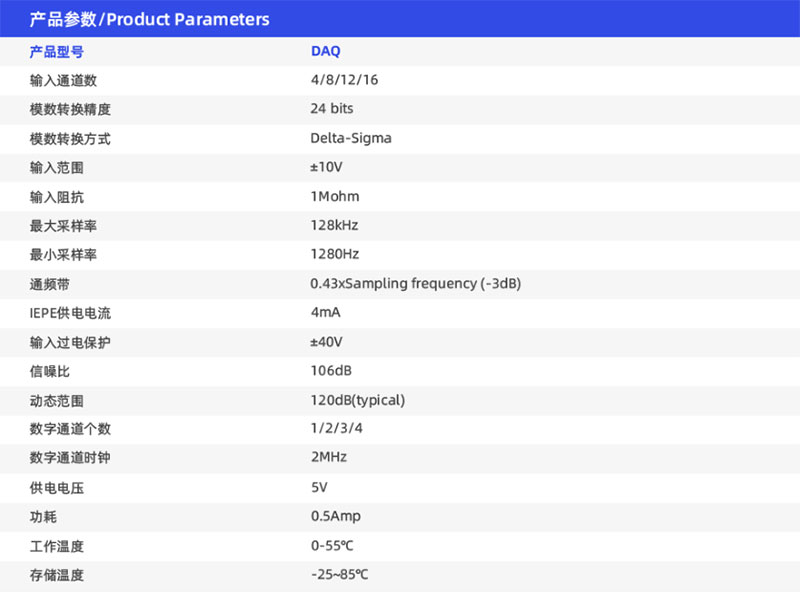Select the 0.5Amp power consumption value

click(336, 517)
